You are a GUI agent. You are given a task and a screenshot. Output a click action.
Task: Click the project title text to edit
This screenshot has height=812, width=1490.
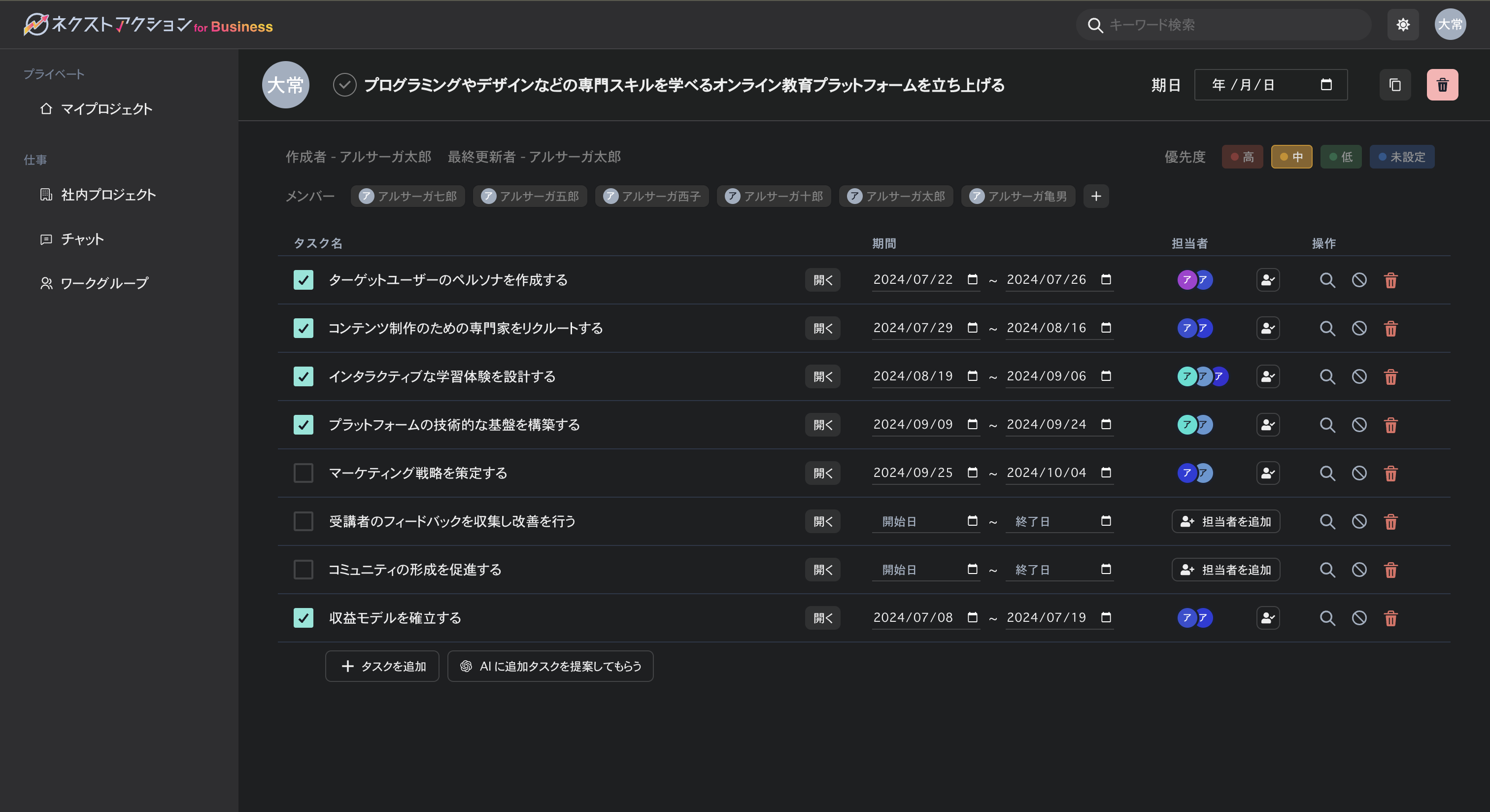(x=684, y=85)
